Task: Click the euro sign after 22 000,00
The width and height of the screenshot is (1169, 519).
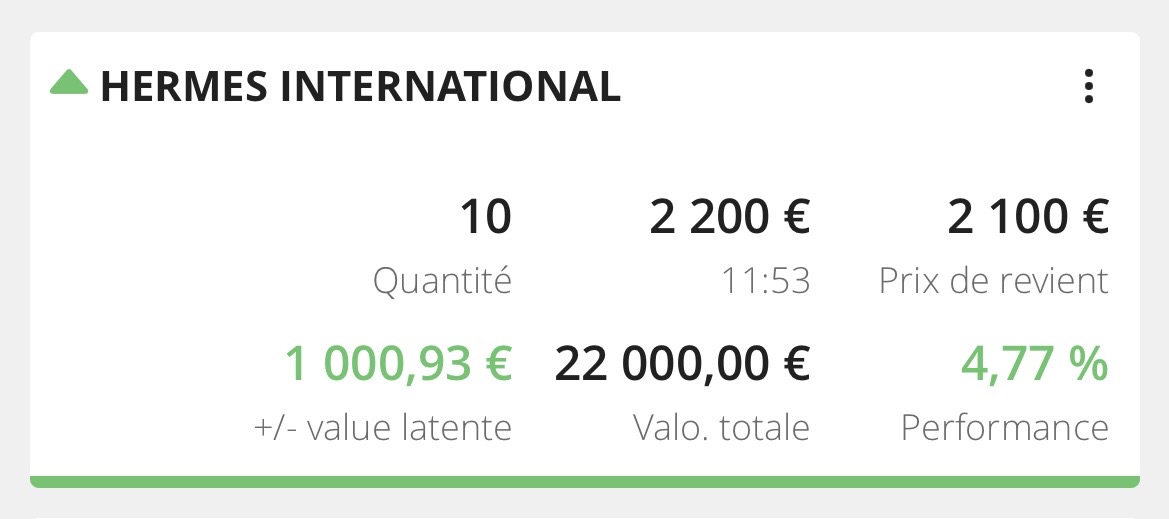Action: tap(795, 364)
